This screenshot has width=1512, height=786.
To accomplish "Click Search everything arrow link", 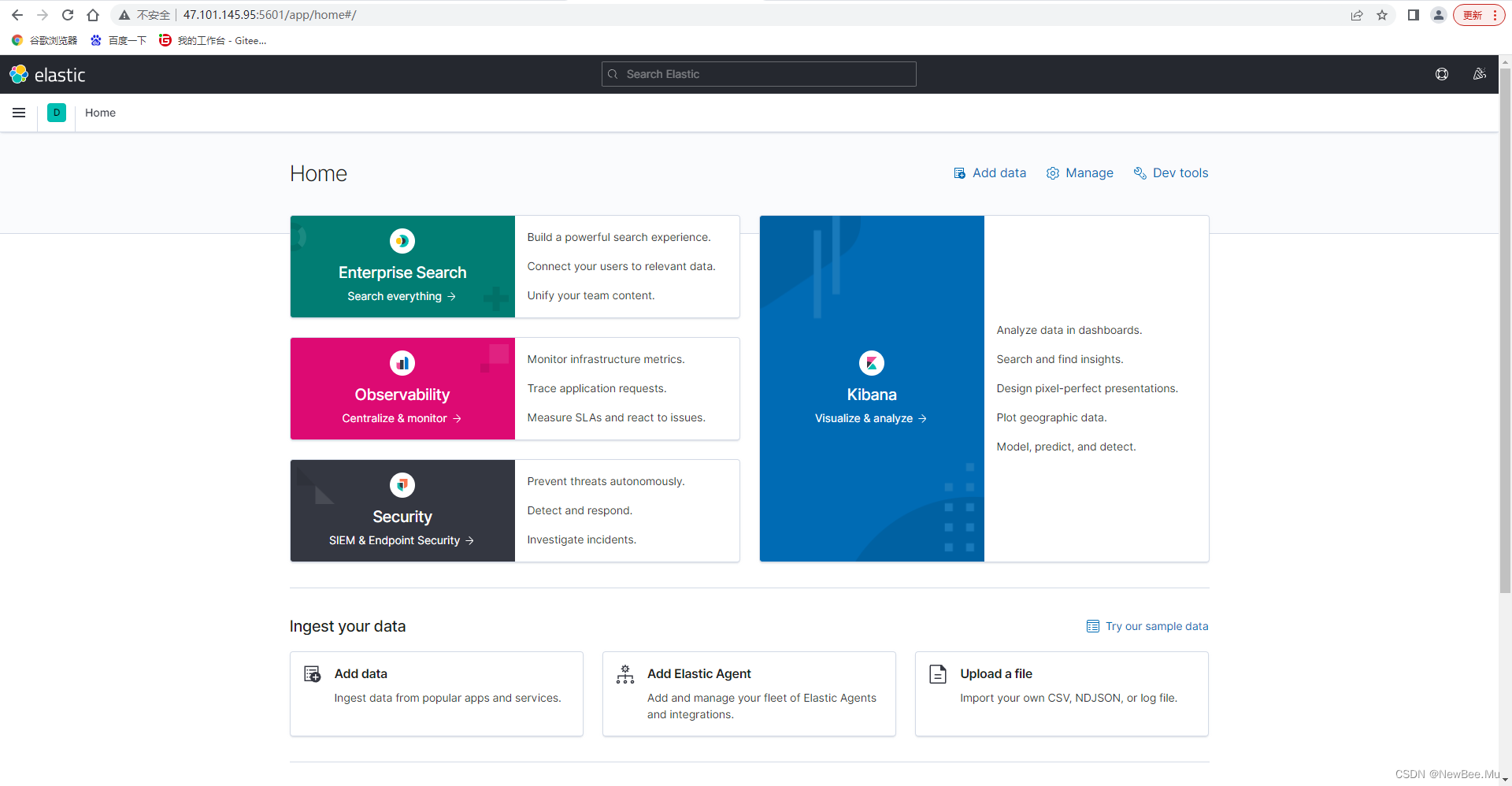I will click(x=402, y=296).
